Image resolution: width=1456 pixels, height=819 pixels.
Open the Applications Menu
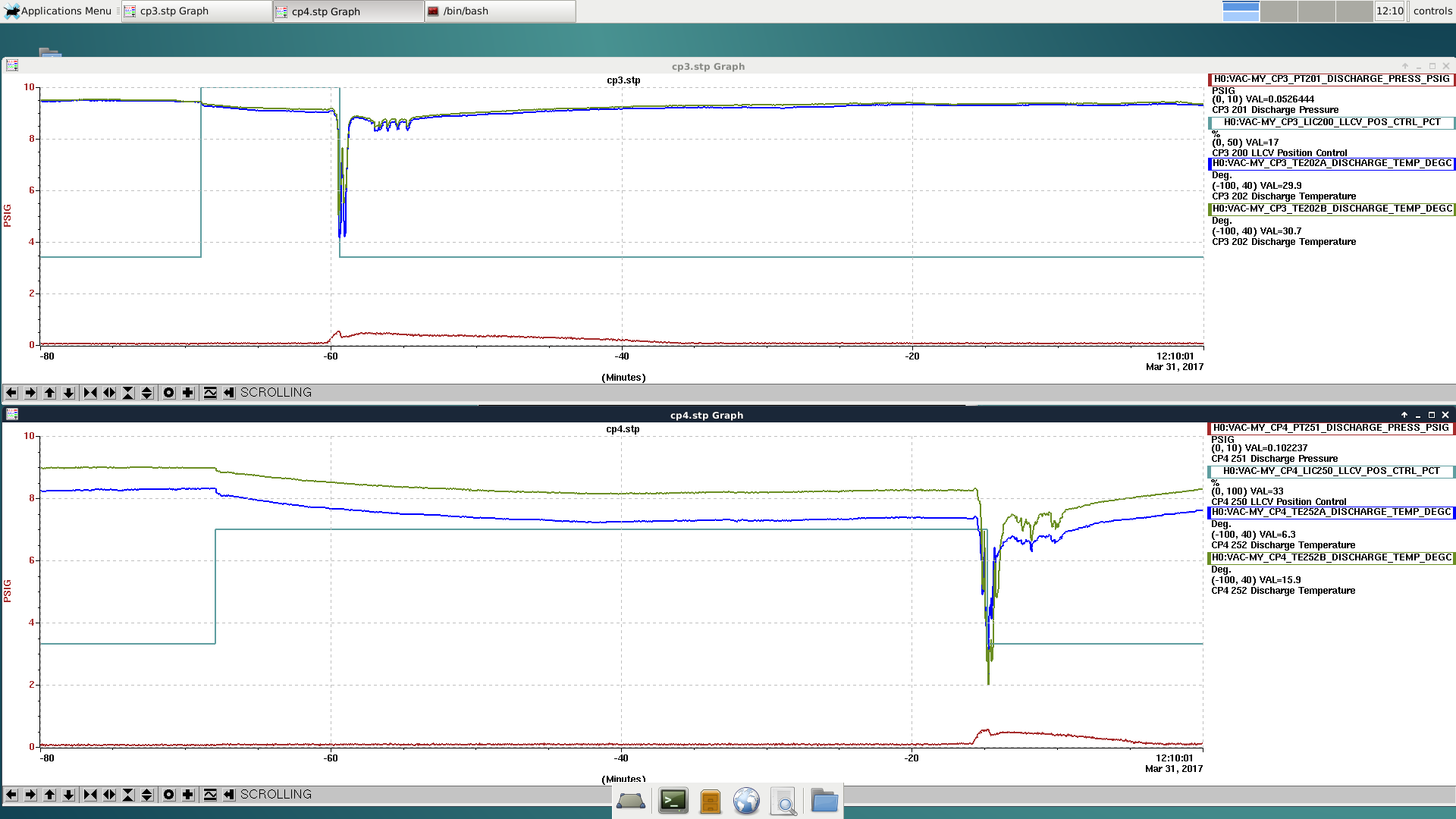(58, 11)
